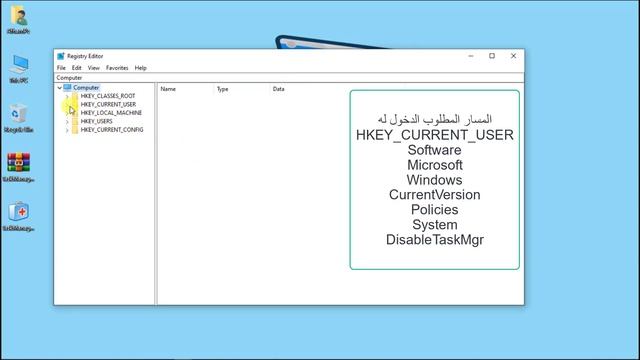Image resolution: width=640 pixels, height=360 pixels.
Task: Select the Computer root item
Action: [86, 88]
